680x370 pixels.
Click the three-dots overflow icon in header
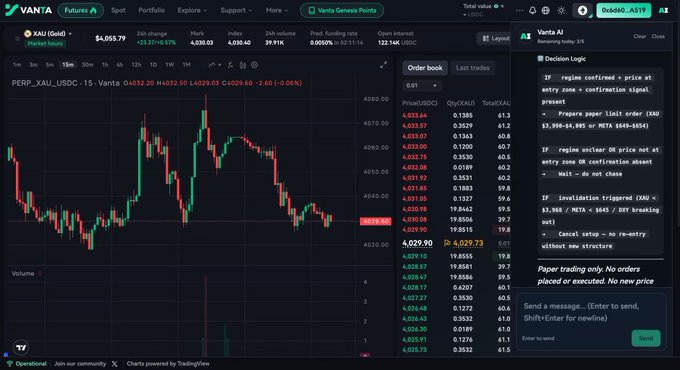(519, 10)
